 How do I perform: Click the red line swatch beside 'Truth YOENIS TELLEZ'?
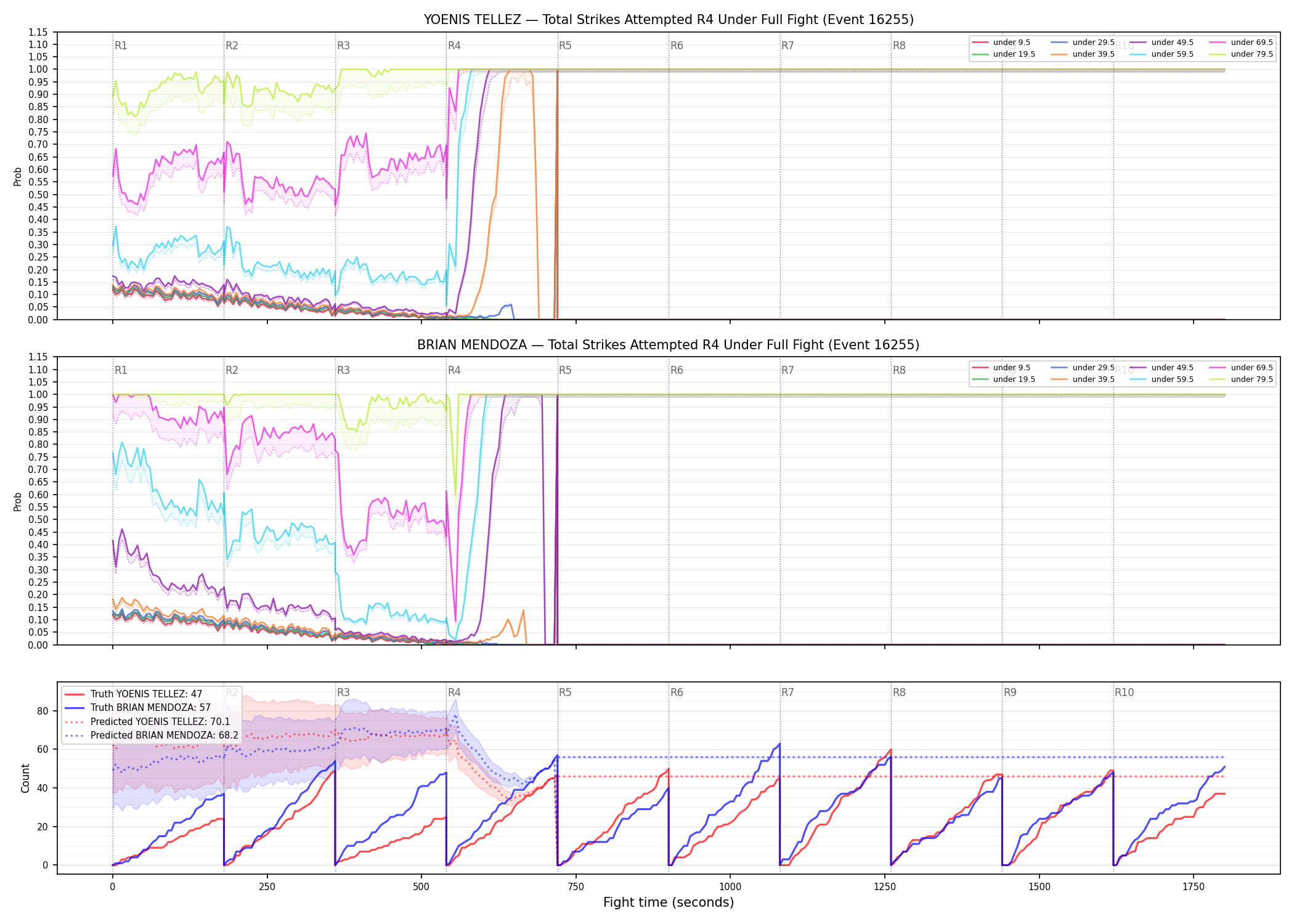[74, 694]
